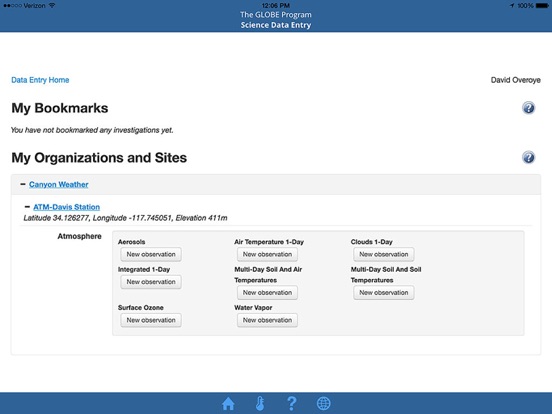Open help for My Organizations and Sites
This screenshot has width=552, height=414.
(528, 157)
